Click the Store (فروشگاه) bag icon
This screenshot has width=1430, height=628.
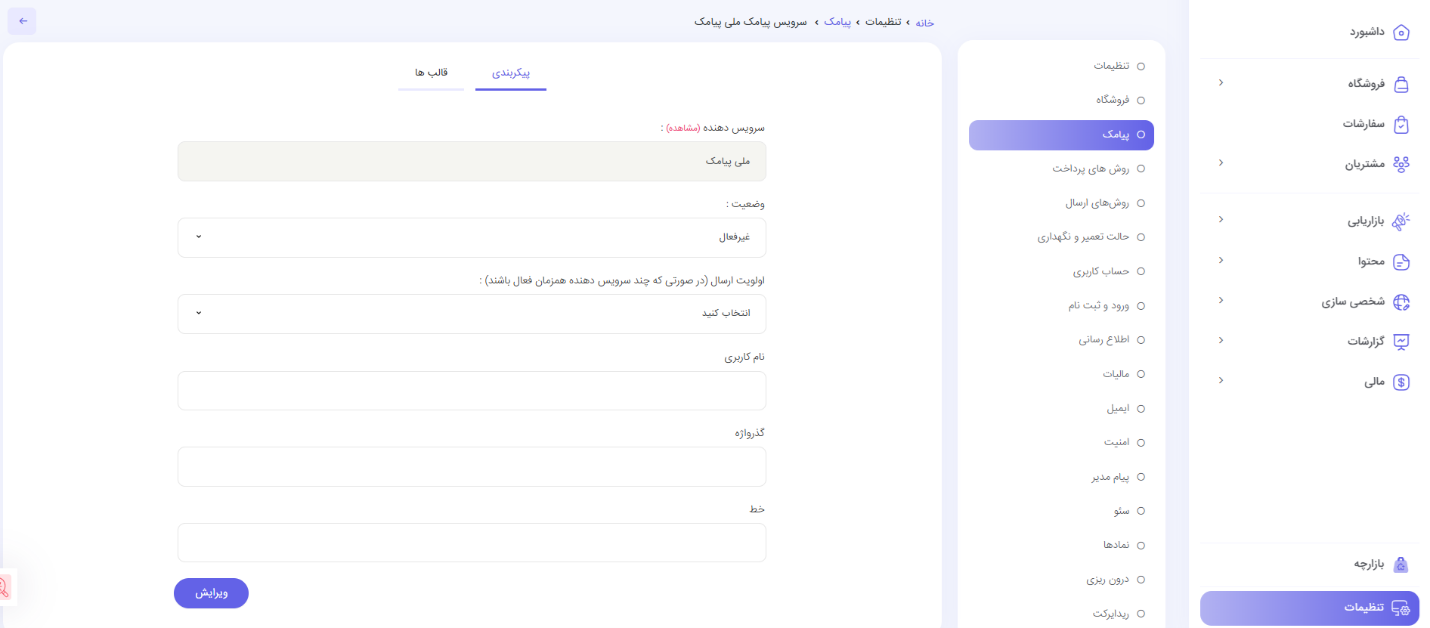[x=1401, y=84]
